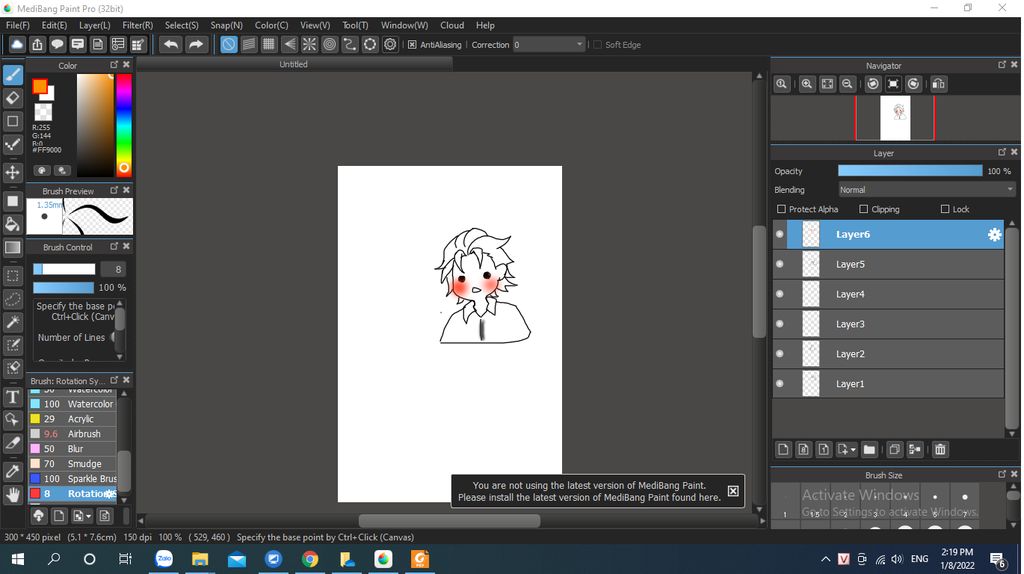The height and width of the screenshot is (574, 1024).
Task: Expand the add-brush dropdown in brush panel
Action: [x=89, y=516]
